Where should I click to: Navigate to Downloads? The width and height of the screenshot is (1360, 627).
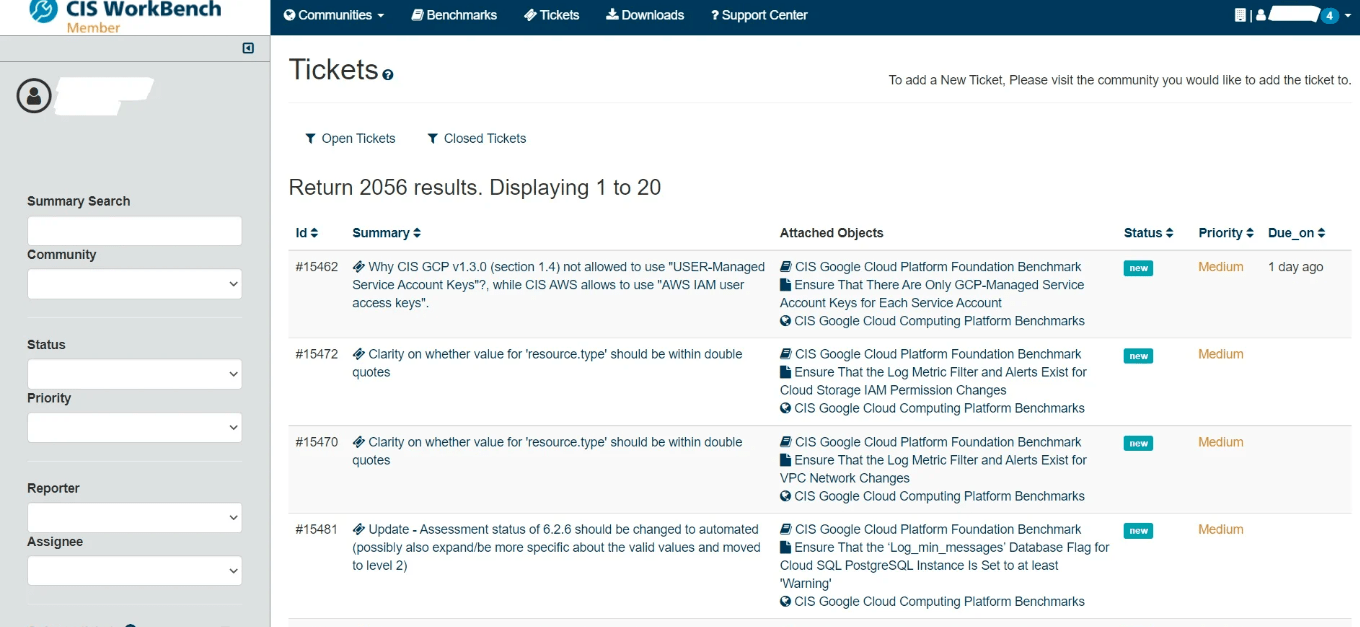645,15
